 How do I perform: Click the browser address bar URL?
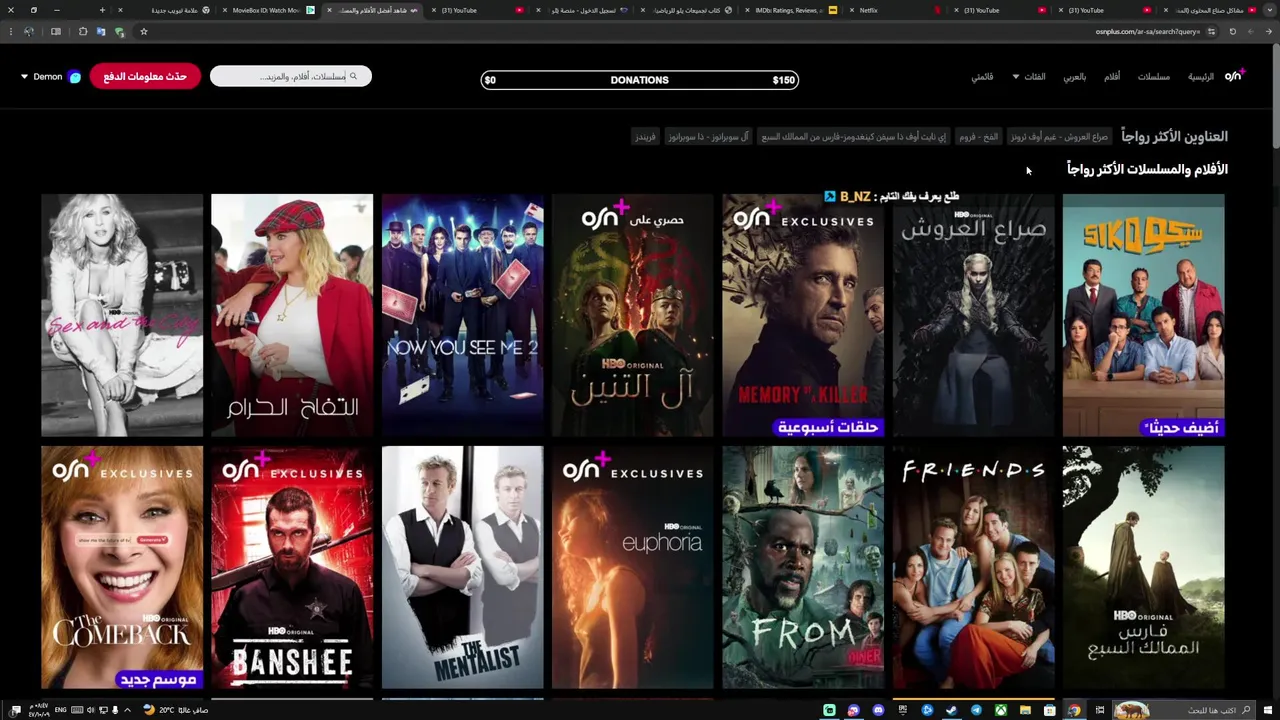(1147, 31)
